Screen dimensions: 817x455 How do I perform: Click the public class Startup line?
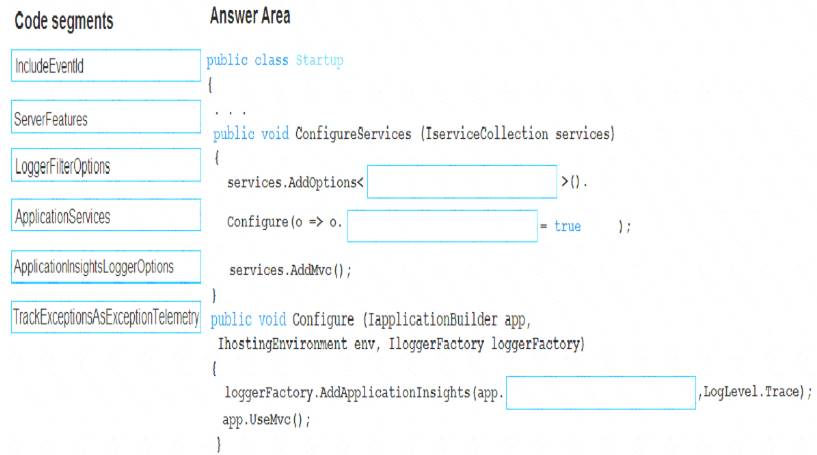click(275, 61)
